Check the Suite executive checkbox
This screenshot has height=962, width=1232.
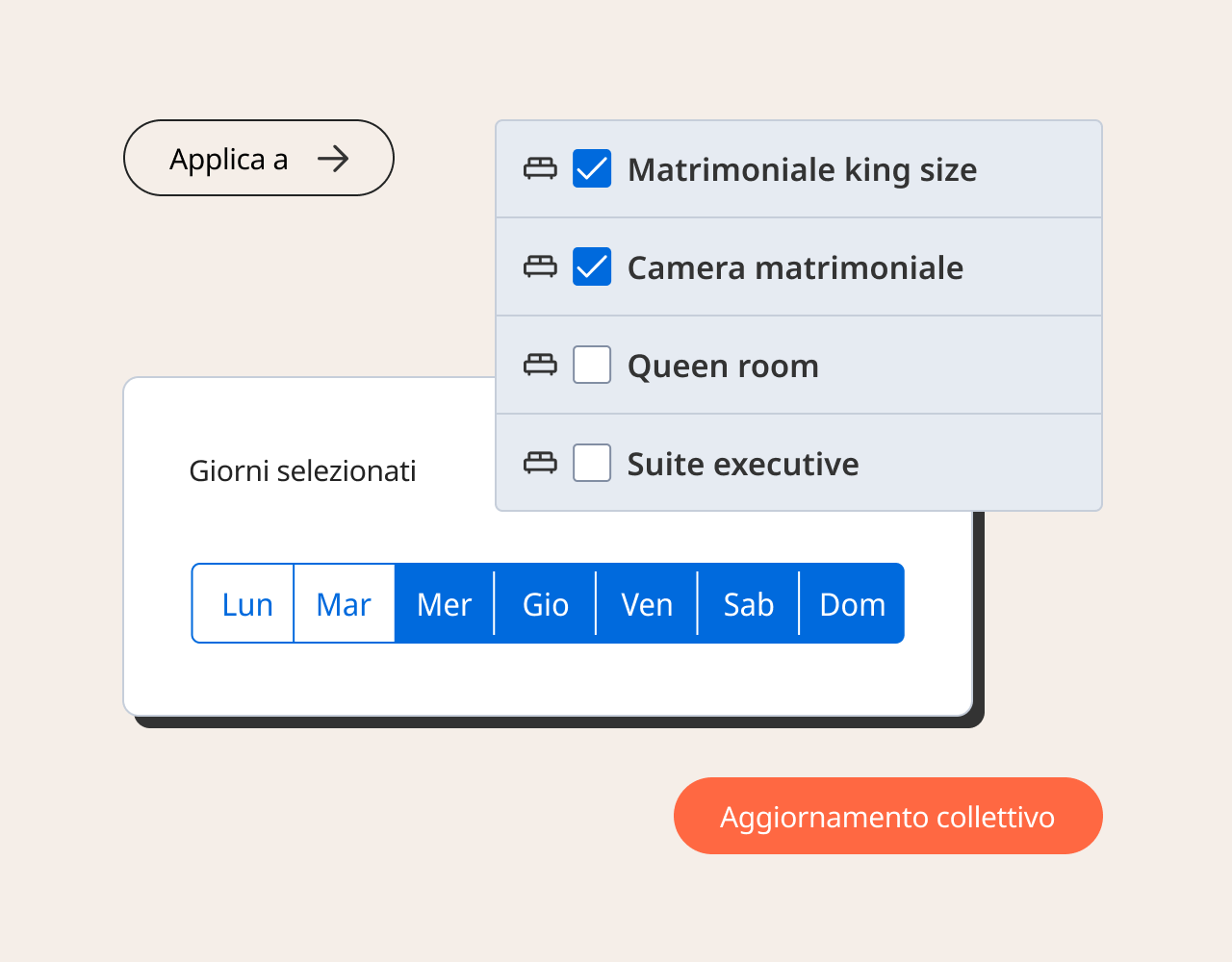pos(592,464)
